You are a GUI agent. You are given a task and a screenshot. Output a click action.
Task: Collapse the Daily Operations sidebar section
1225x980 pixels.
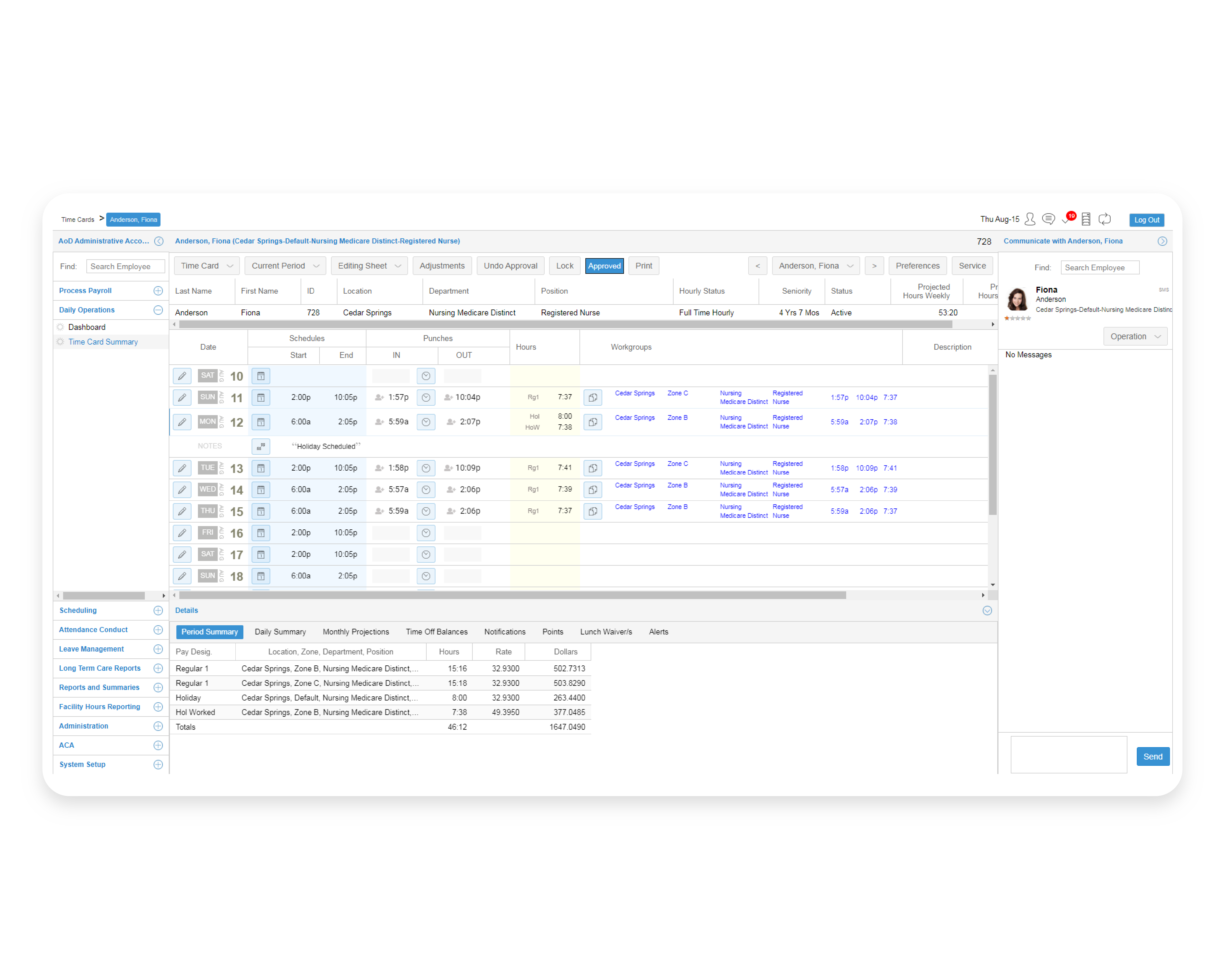tap(158, 310)
